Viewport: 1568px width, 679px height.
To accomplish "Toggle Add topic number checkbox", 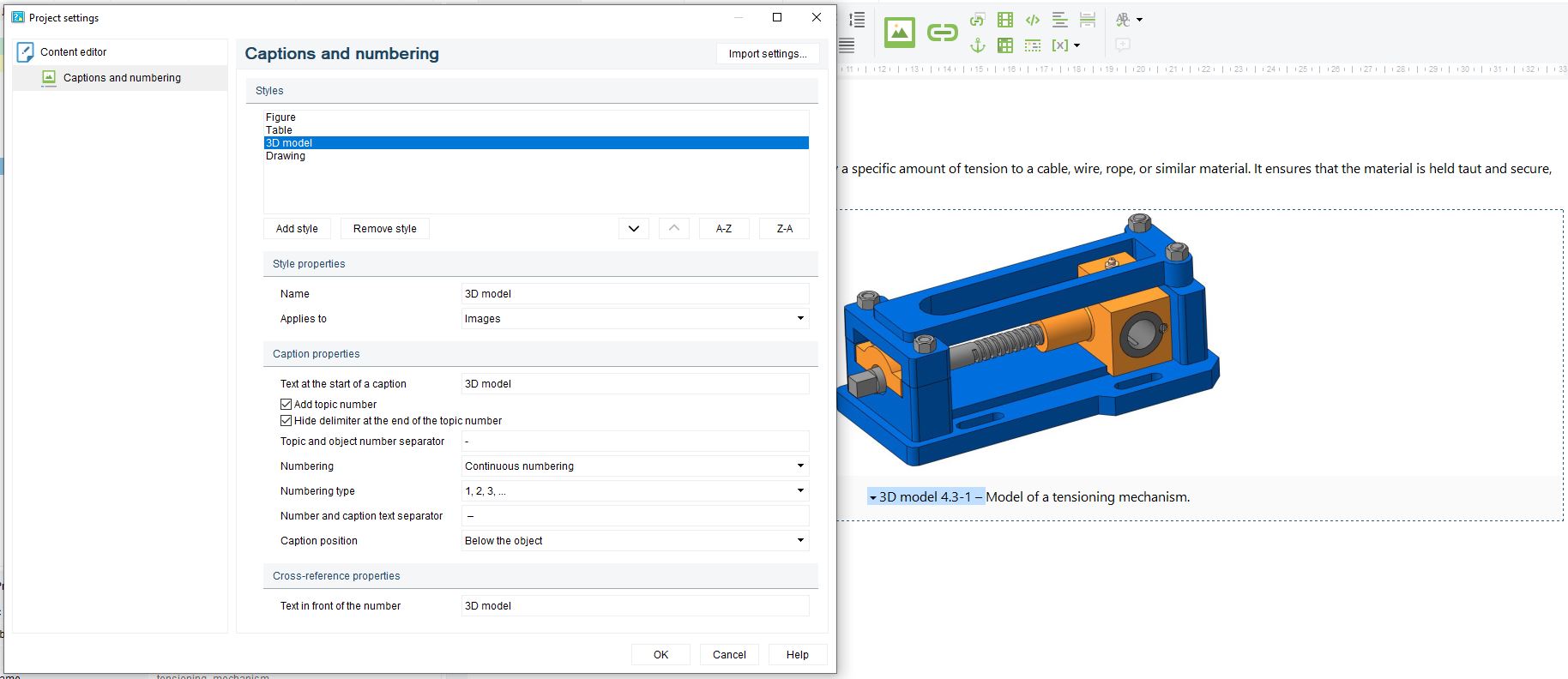I will (286, 404).
